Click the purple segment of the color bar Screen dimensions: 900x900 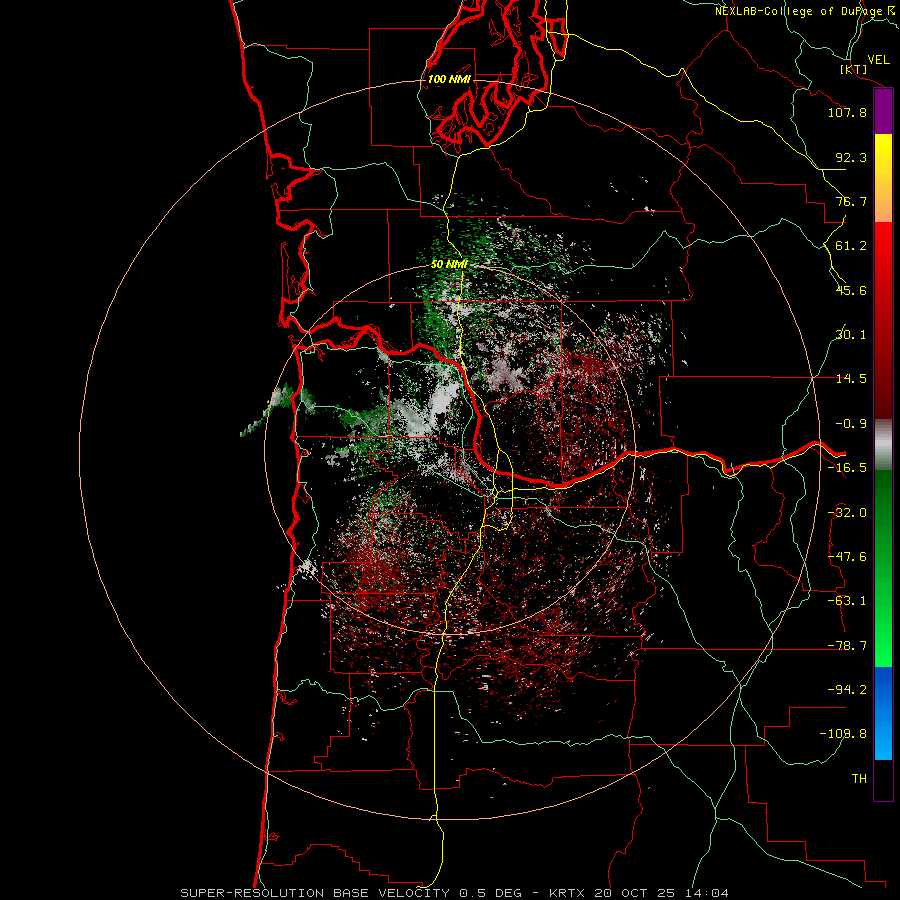click(883, 112)
